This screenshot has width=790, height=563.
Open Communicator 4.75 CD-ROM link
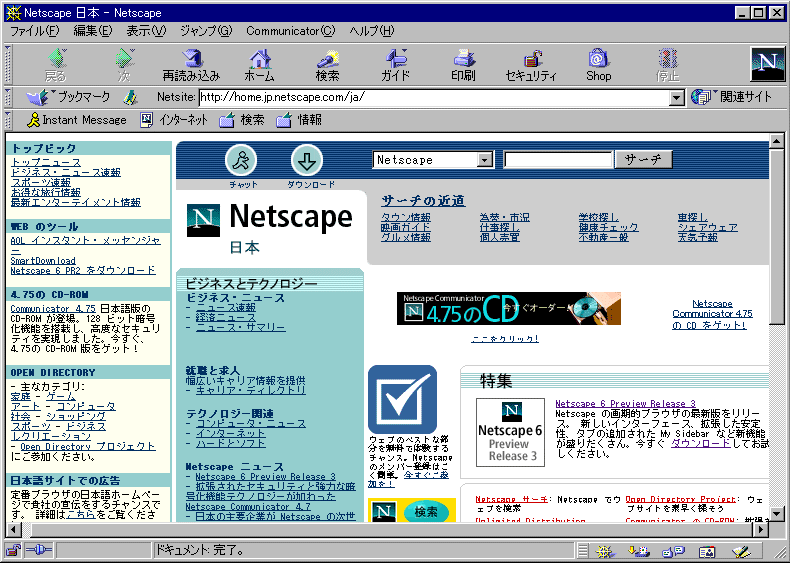click(53, 308)
